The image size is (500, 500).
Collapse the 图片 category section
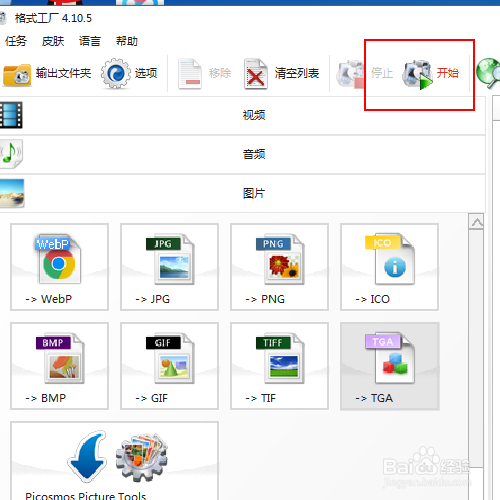pyautogui.click(x=242, y=193)
